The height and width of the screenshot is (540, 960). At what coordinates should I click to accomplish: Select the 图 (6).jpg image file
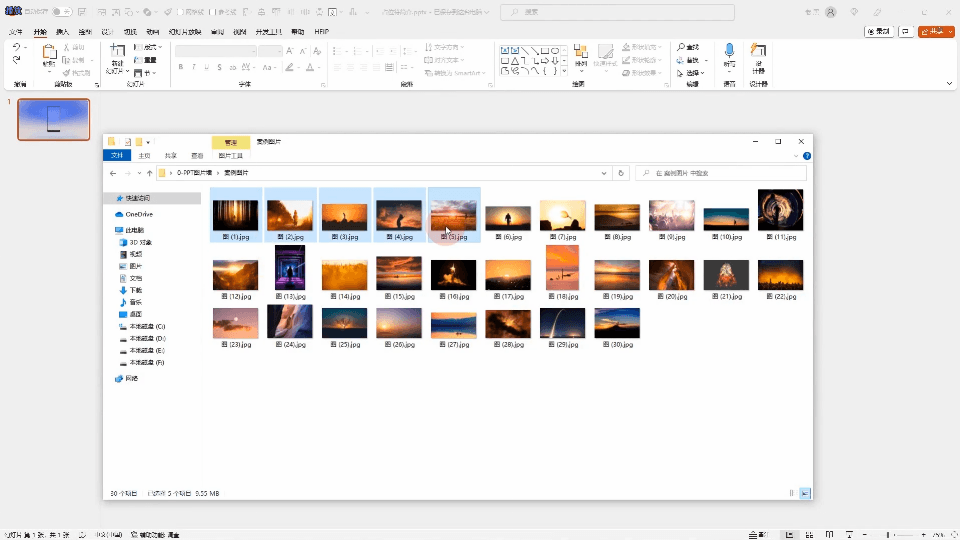[508, 222]
